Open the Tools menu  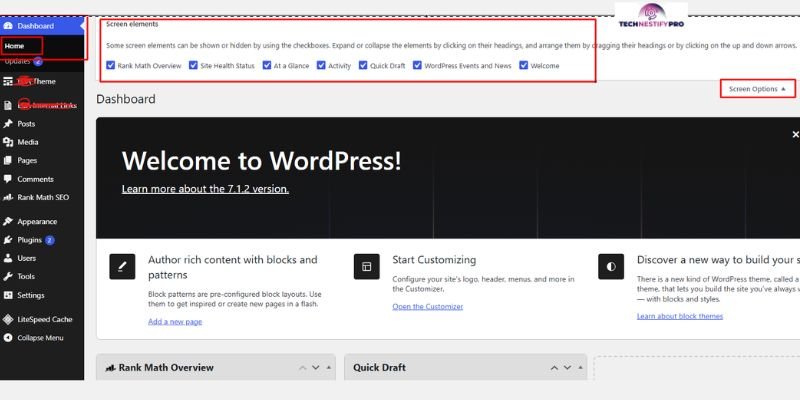[26, 277]
